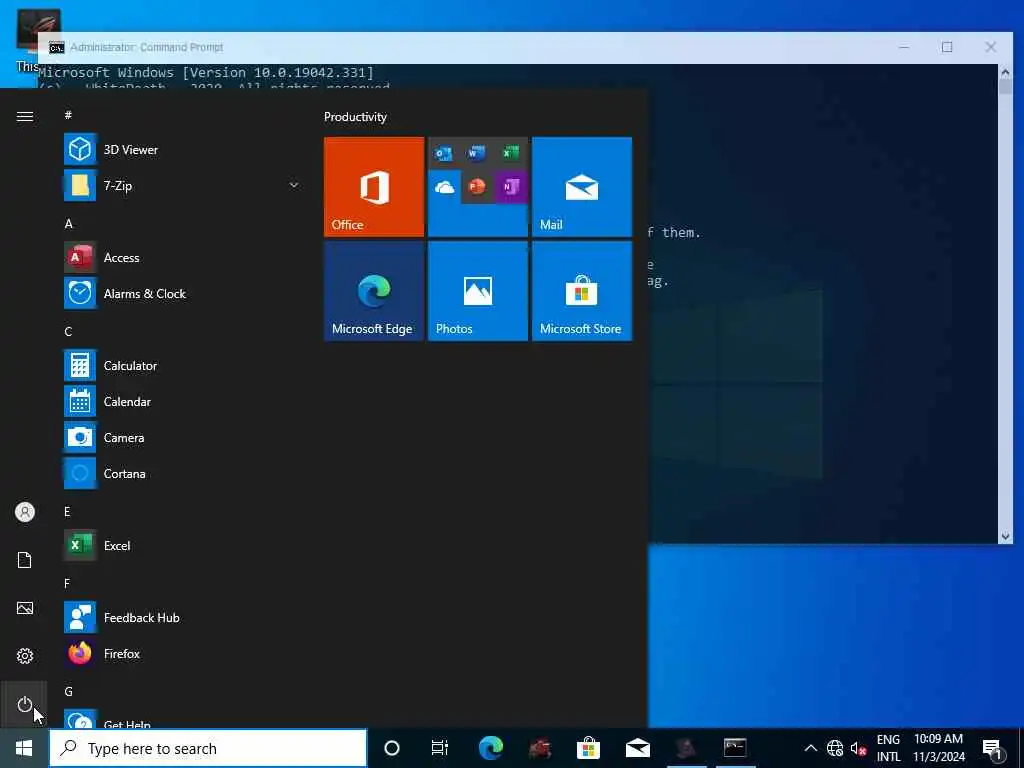Click the Cortana circle on taskbar
The width and height of the screenshot is (1024, 768).
tap(392, 748)
